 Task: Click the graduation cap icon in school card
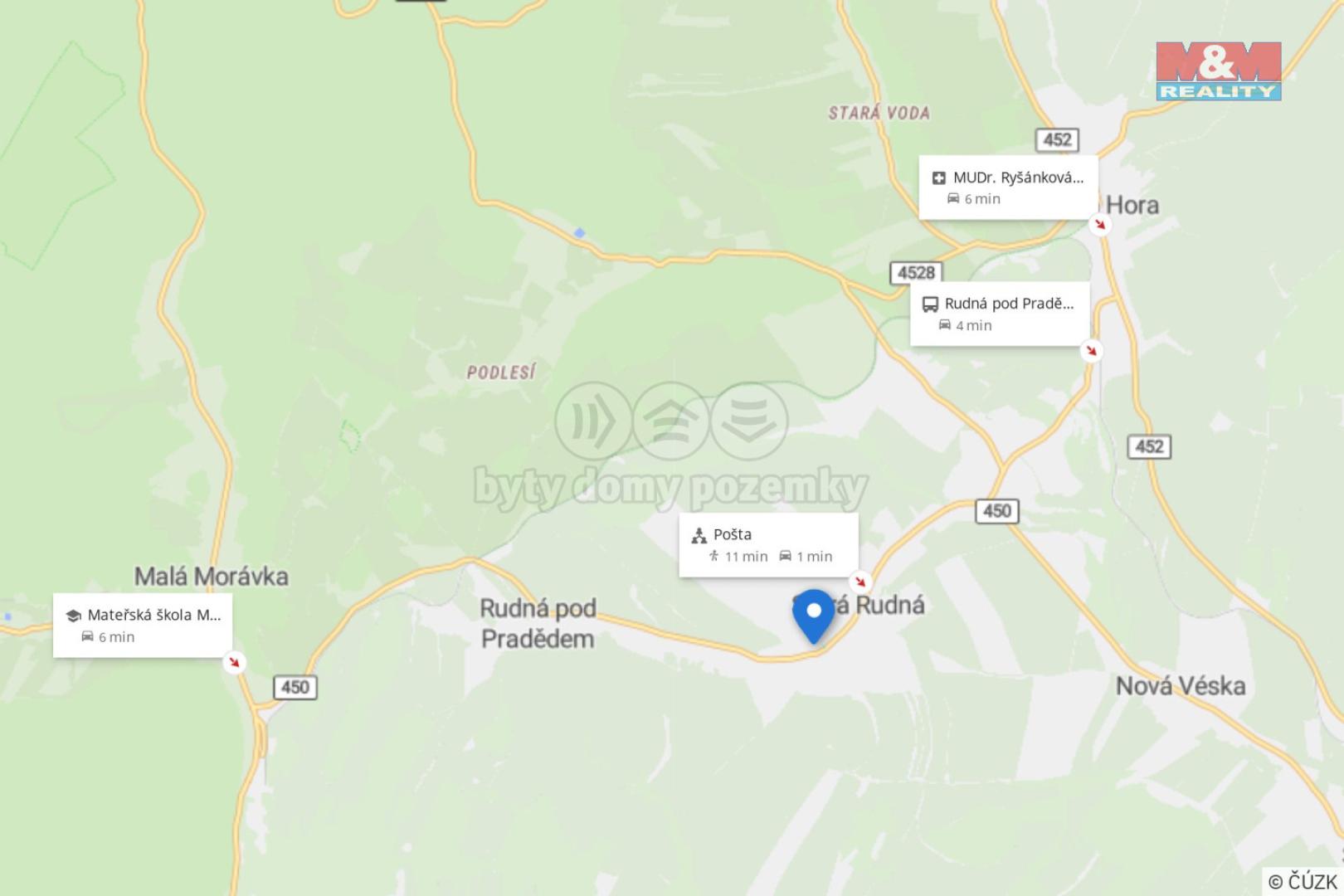(73, 616)
